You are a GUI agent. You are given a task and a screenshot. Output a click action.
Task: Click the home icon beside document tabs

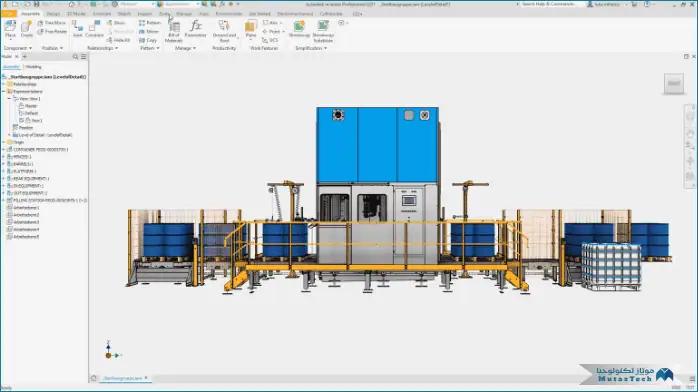pos(93,378)
